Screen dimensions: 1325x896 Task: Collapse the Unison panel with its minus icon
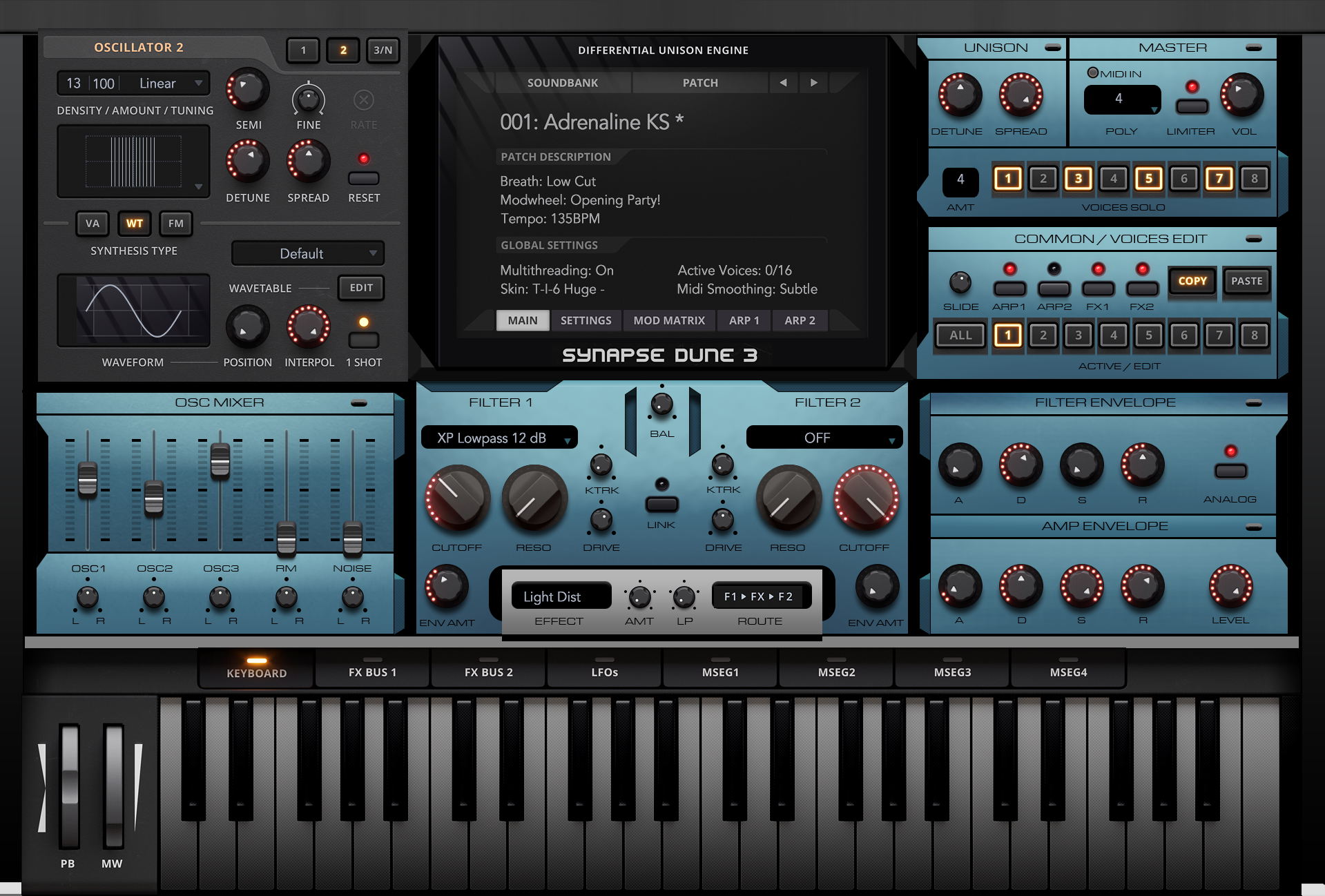[1053, 48]
